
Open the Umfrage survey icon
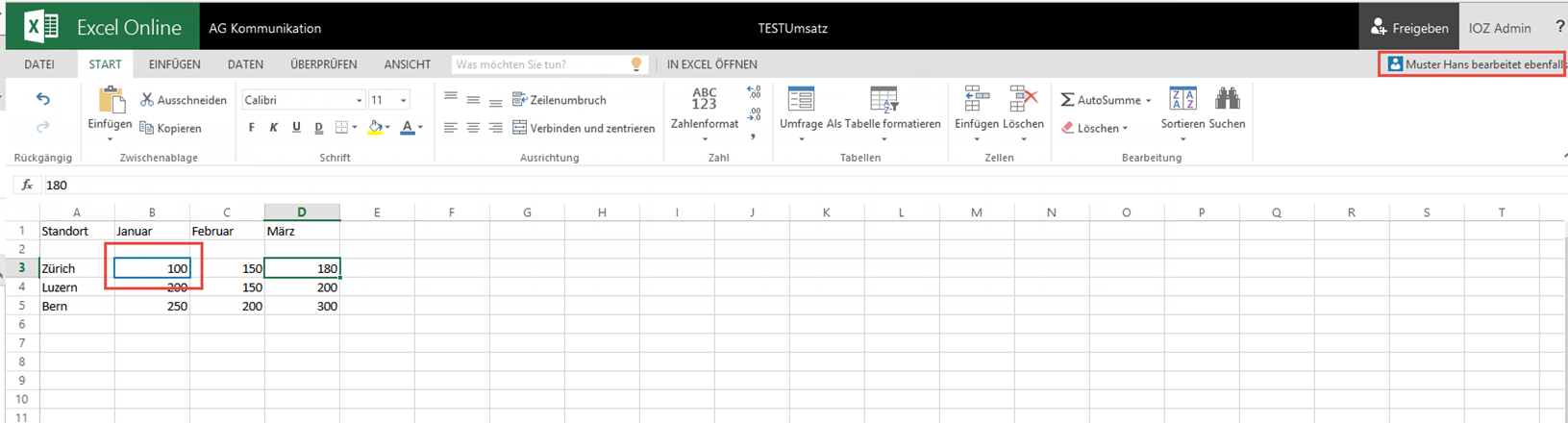(x=801, y=100)
